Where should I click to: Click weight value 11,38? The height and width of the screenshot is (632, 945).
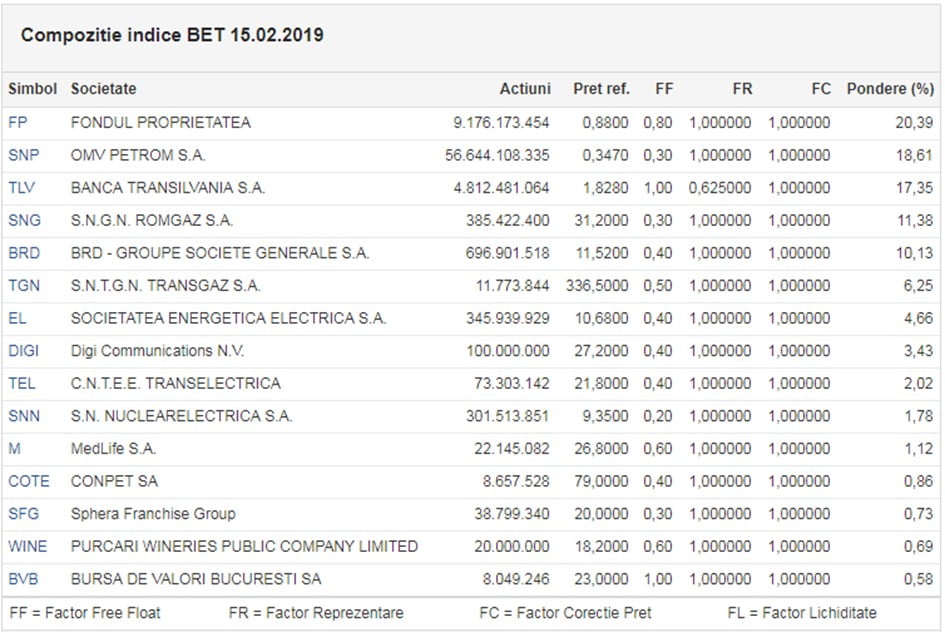click(915, 221)
